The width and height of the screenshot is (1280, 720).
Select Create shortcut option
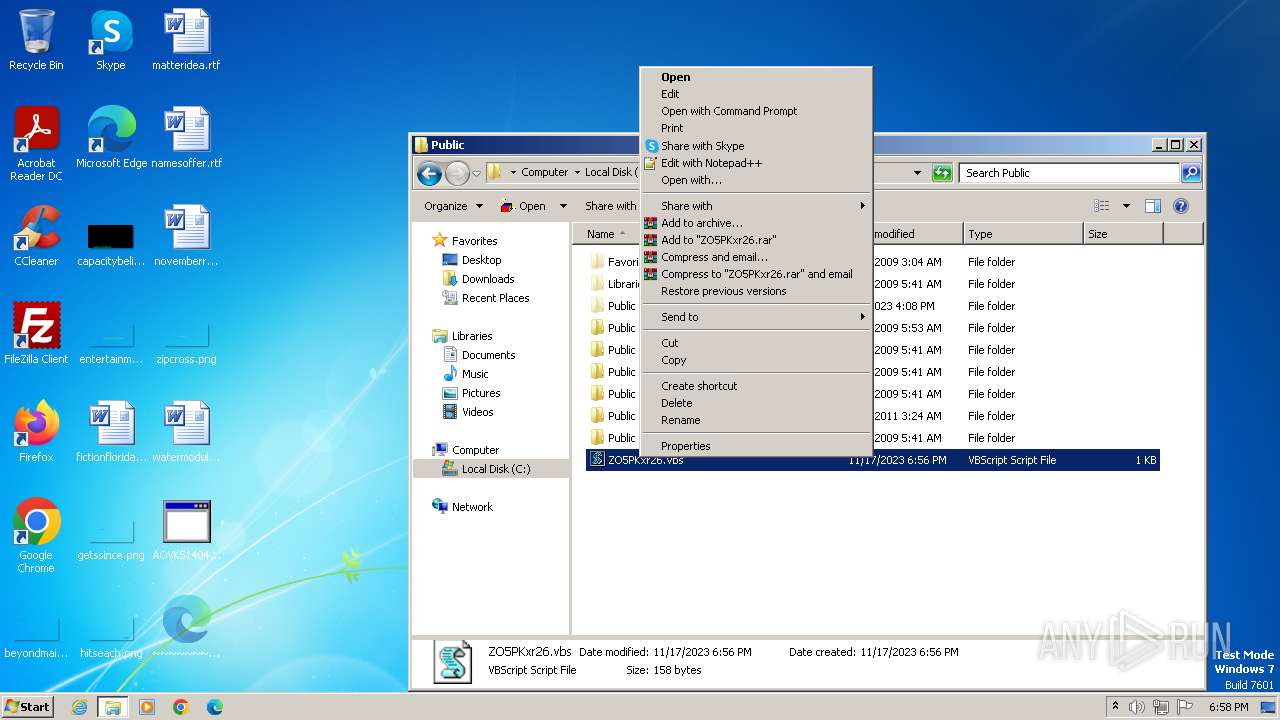pos(756,386)
